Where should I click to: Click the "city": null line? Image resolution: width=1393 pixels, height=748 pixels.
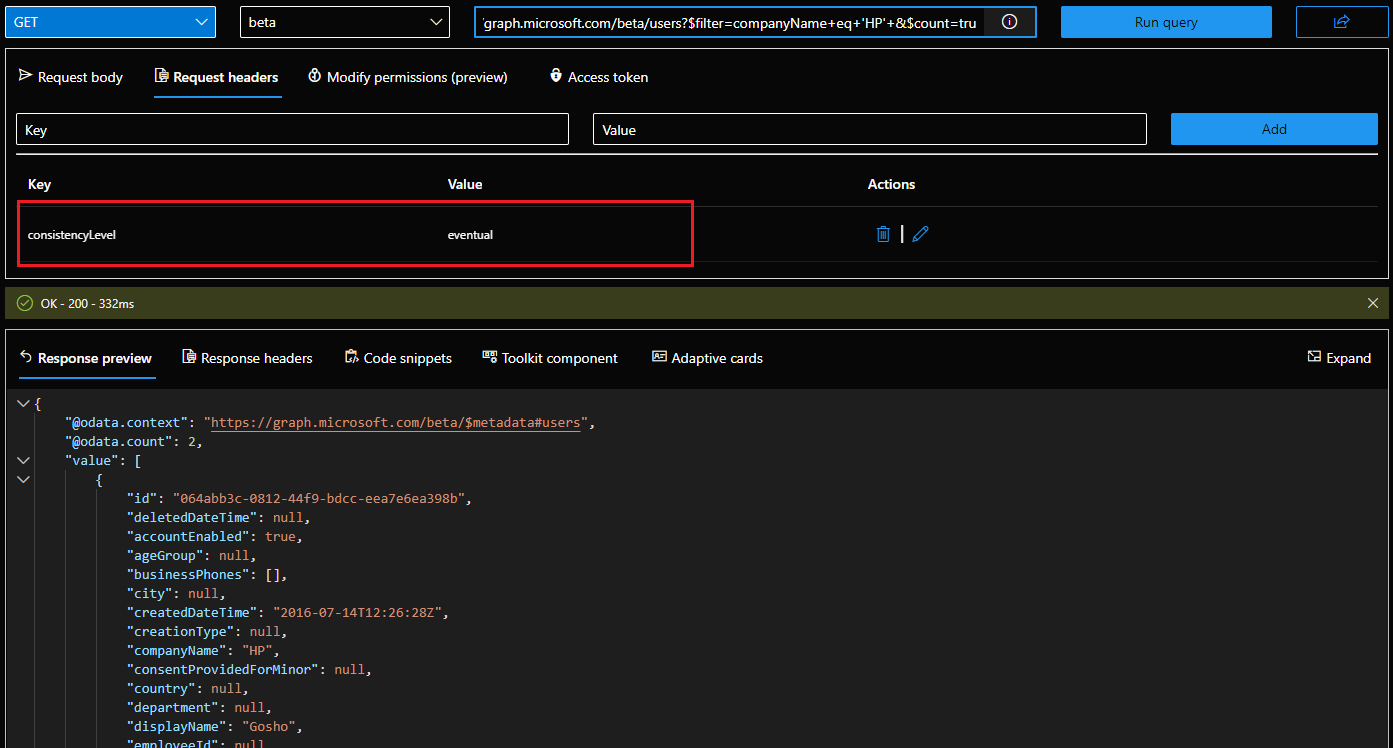pos(176,593)
